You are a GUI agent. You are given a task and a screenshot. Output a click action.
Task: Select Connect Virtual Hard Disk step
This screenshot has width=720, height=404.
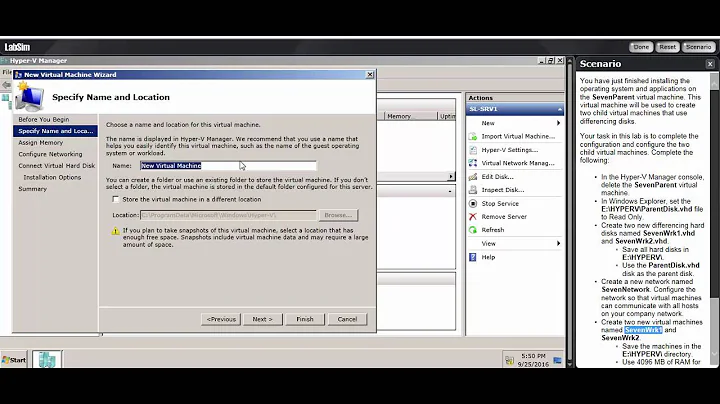tap(56, 166)
